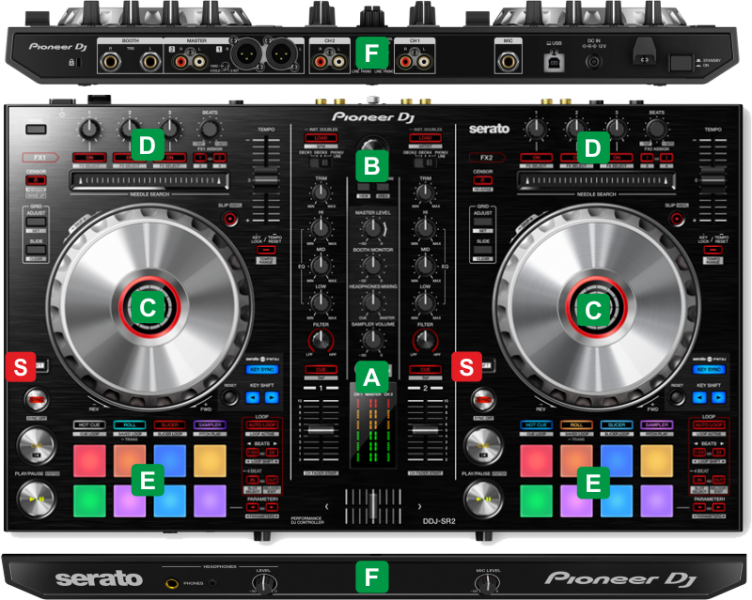Select SAMPLER pad mode on left deck
This screenshot has height=600, width=752.
pos(210,425)
